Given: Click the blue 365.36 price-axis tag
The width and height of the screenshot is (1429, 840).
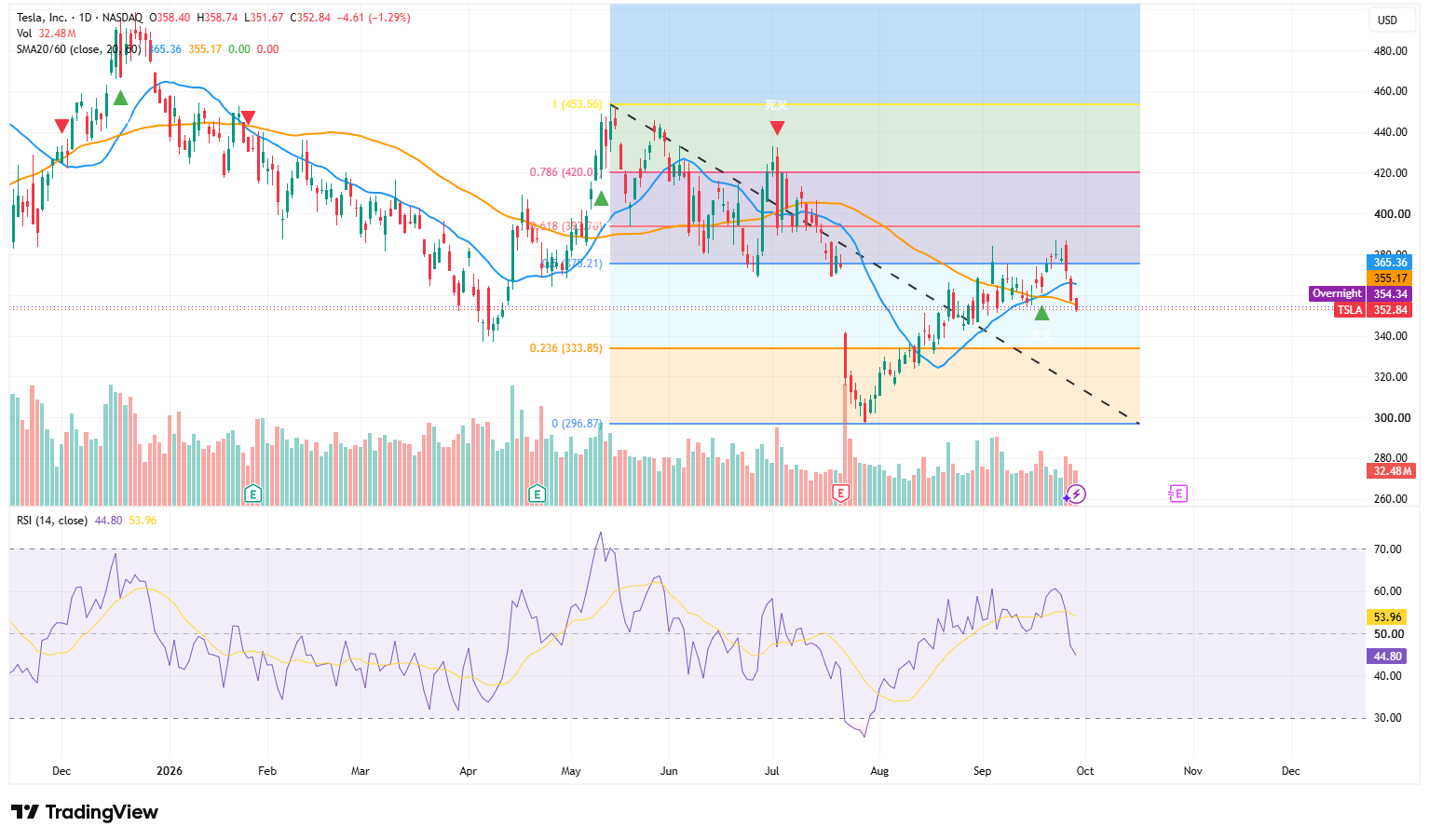Looking at the screenshot, I should coord(1390,263).
